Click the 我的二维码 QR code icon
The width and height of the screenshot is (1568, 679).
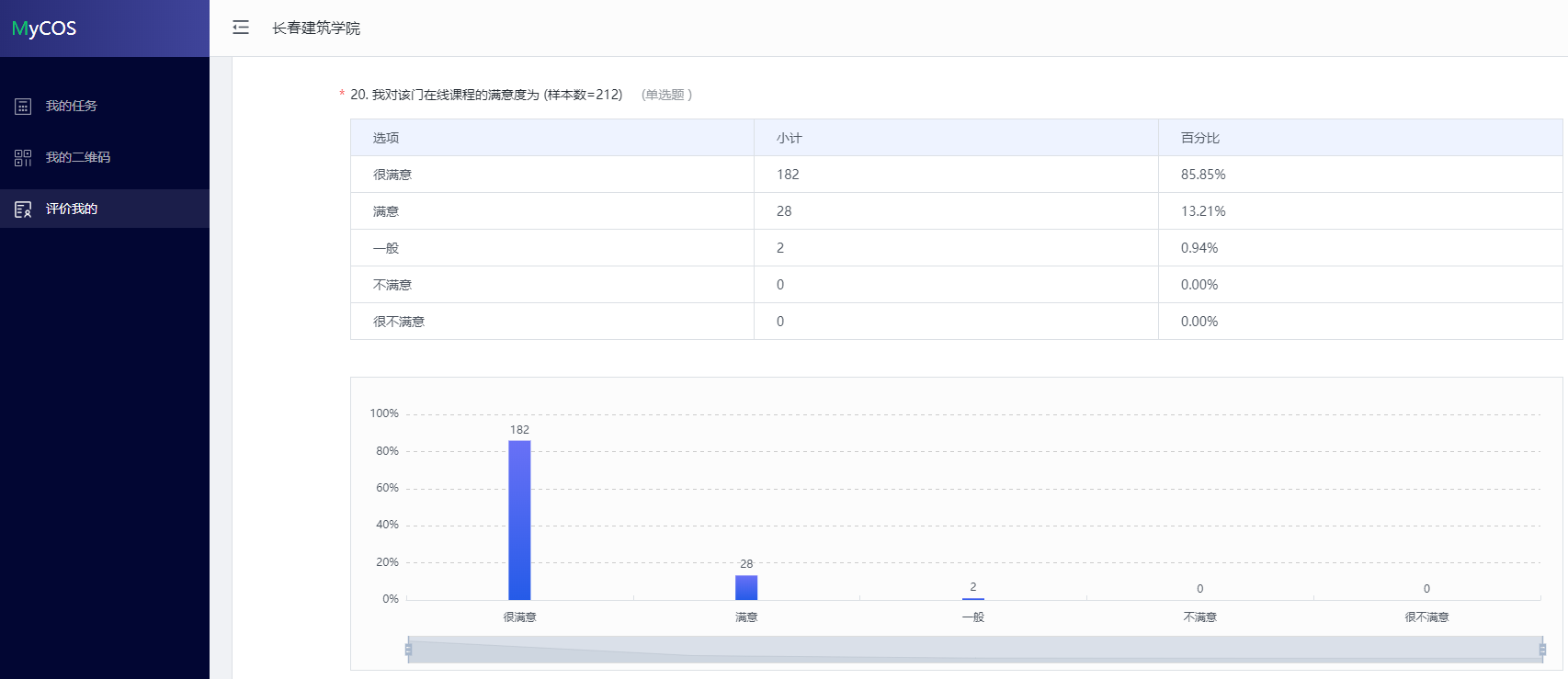(x=23, y=158)
